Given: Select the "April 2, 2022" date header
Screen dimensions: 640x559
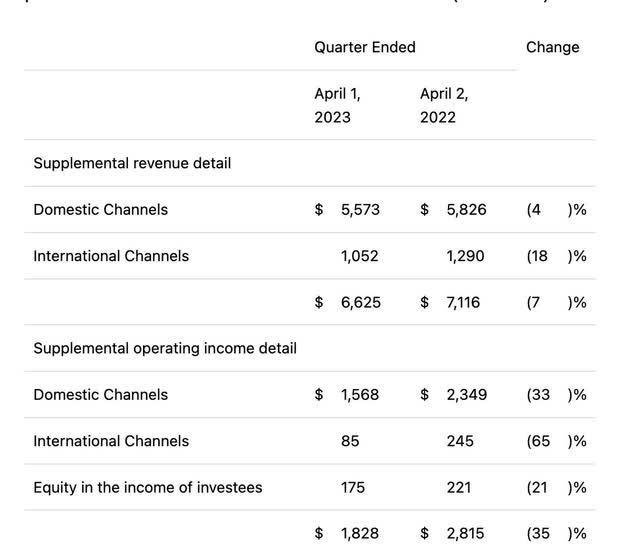Looking at the screenshot, I should (x=444, y=105).
